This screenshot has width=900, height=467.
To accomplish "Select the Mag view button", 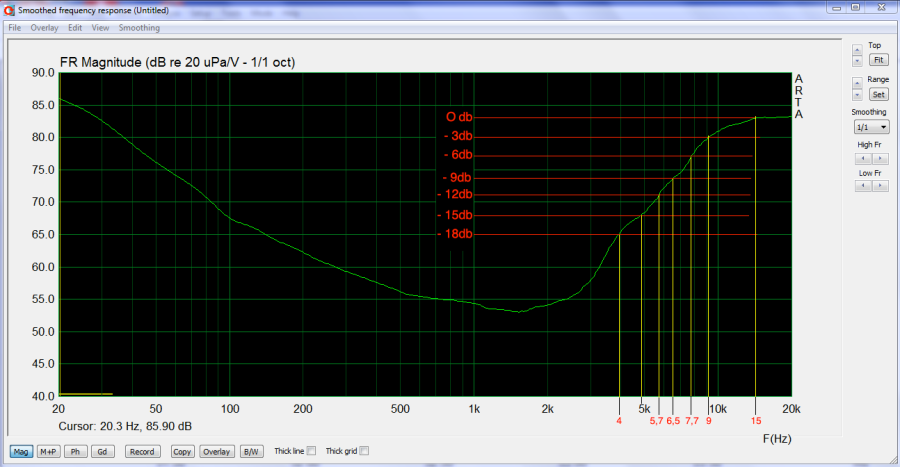I will (x=21, y=452).
